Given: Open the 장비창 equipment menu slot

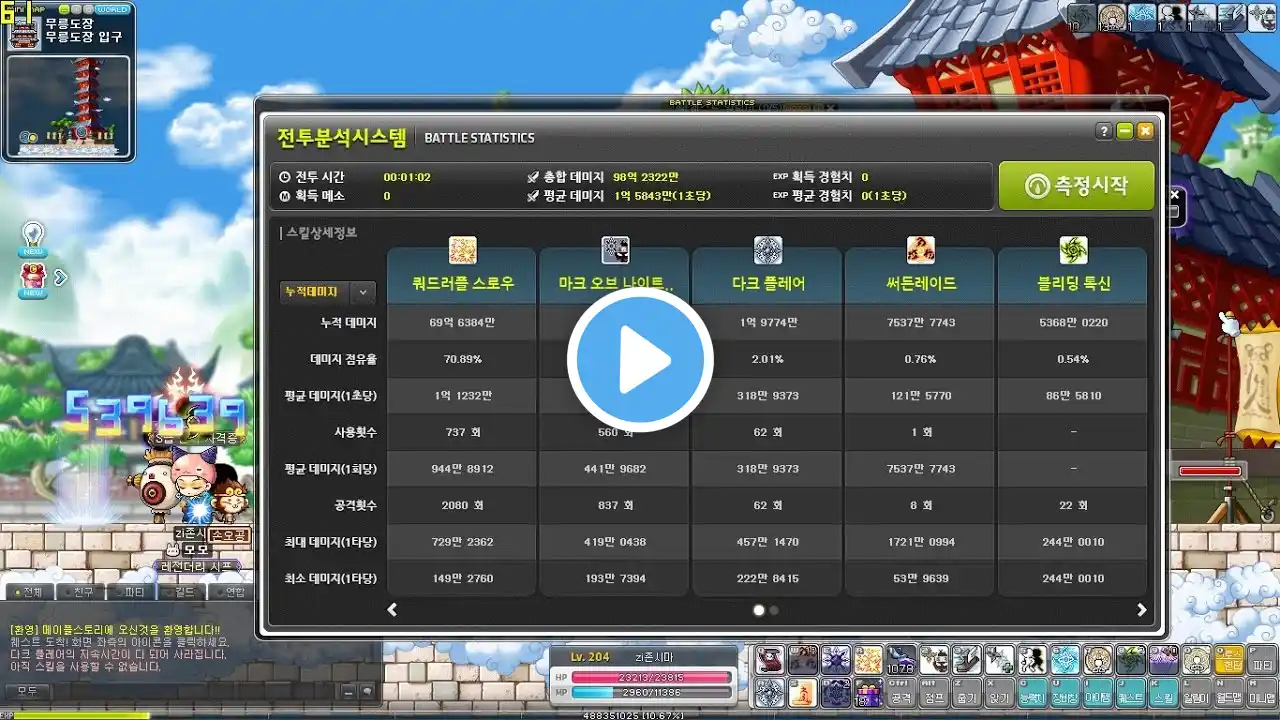Looking at the screenshot, I should click(x=1066, y=693).
